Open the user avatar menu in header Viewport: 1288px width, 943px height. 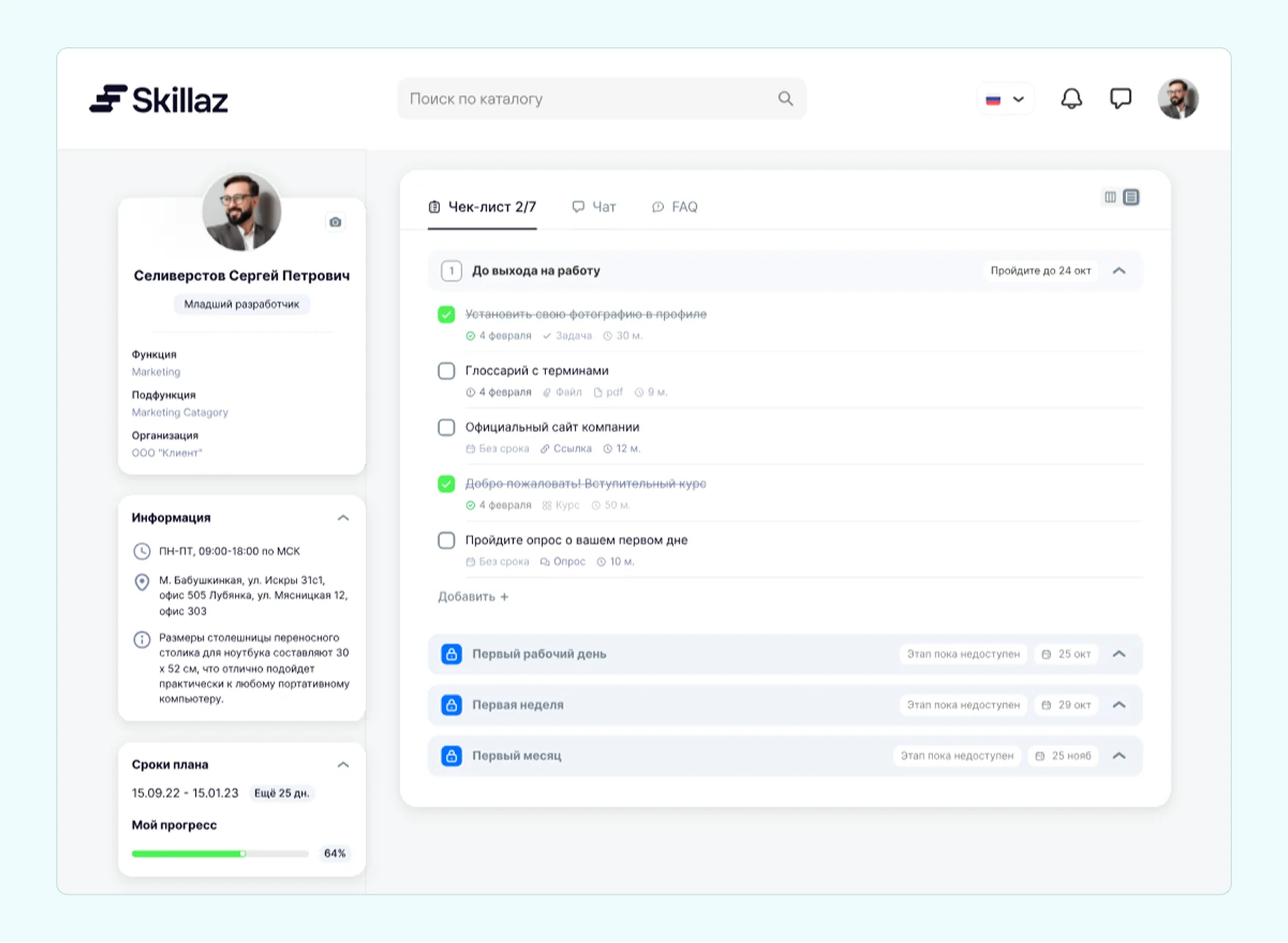pyautogui.click(x=1178, y=99)
